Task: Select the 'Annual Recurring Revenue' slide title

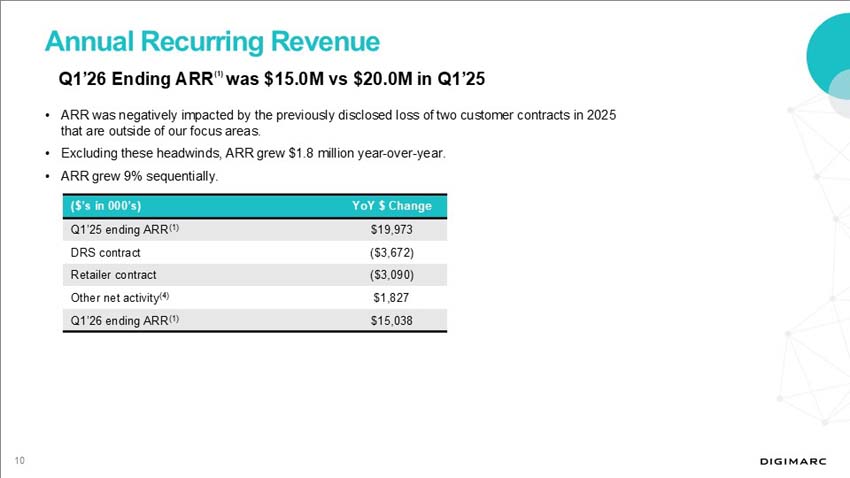Action: coord(212,42)
